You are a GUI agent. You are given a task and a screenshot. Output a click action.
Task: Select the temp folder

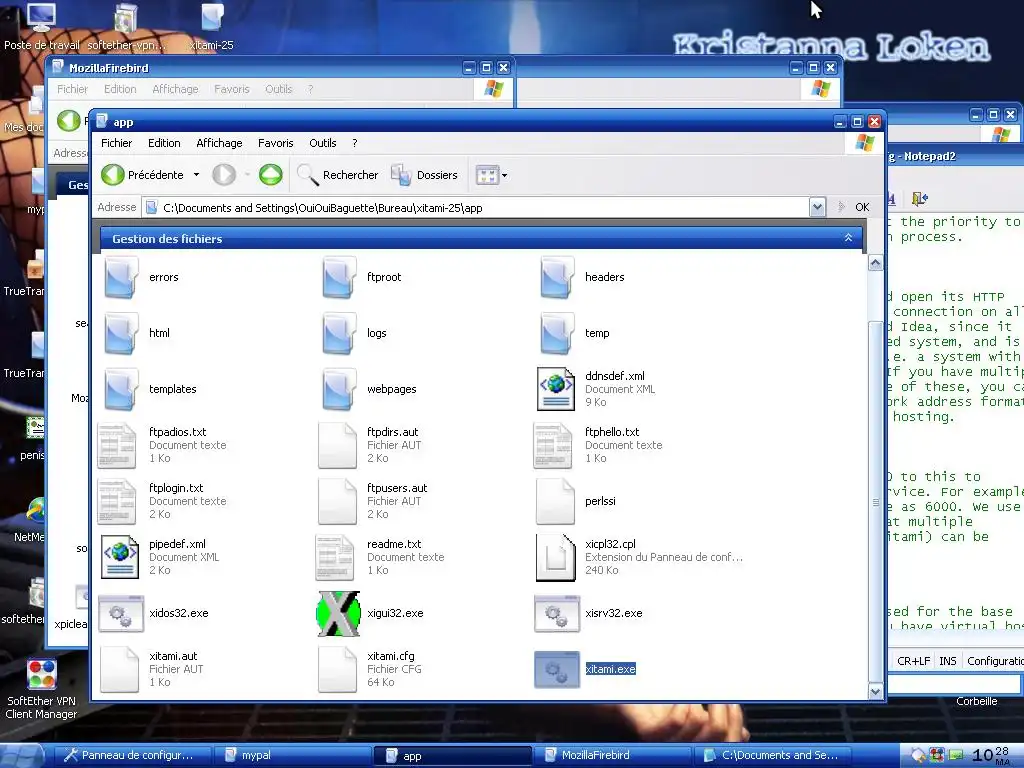(x=573, y=333)
